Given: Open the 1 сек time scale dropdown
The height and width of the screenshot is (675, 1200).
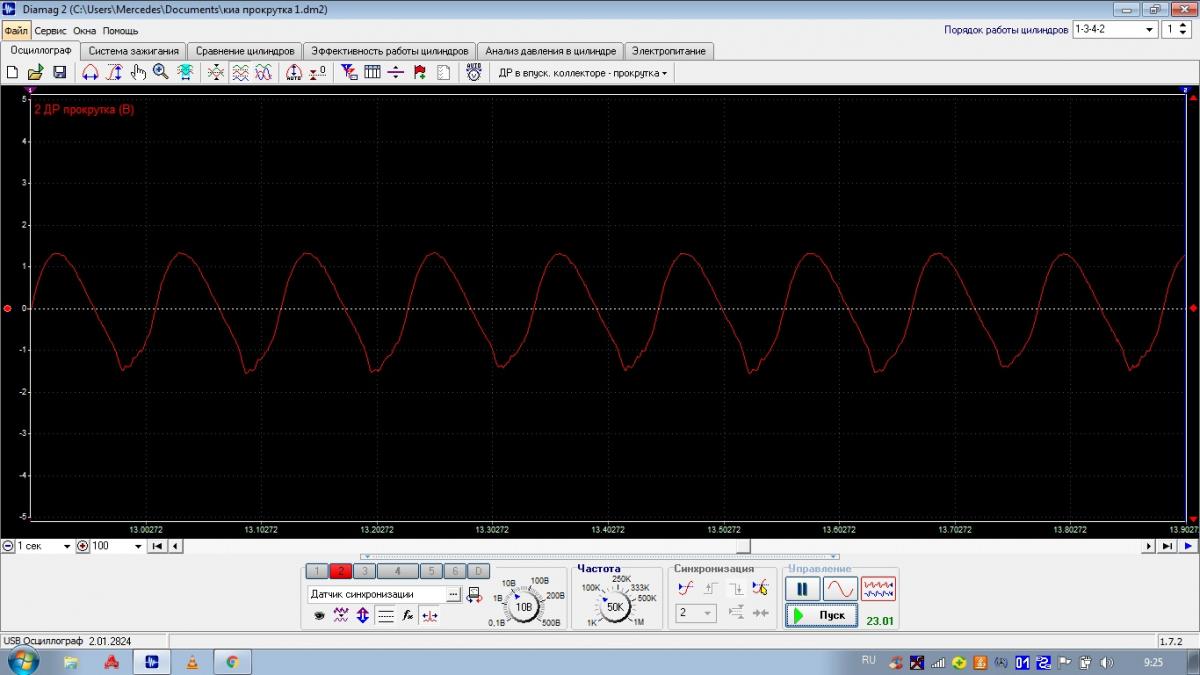Looking at the screenshot, I should [67, 546].
